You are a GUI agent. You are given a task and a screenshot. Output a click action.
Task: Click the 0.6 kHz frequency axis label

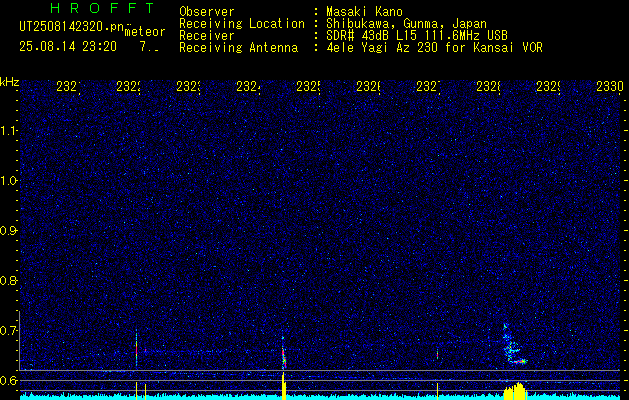[x=9, y=380]
